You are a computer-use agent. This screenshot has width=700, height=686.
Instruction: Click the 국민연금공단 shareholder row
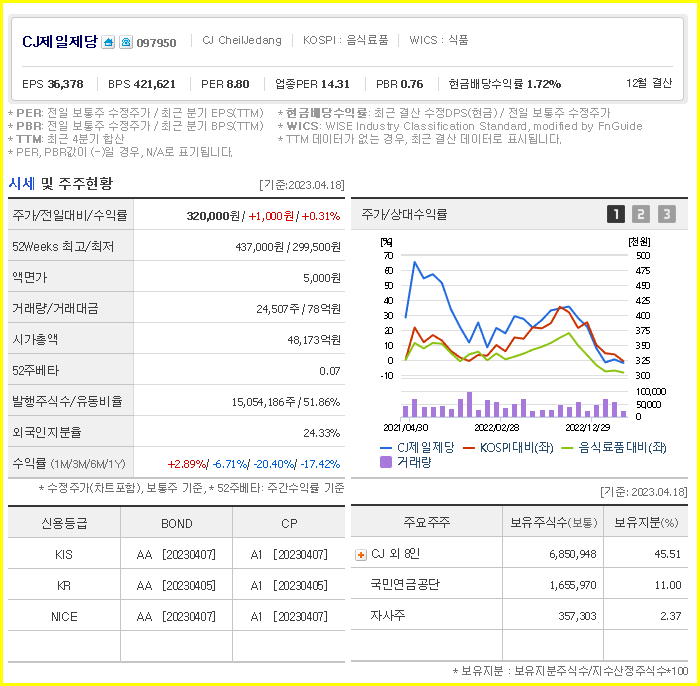tap(519, 585)
